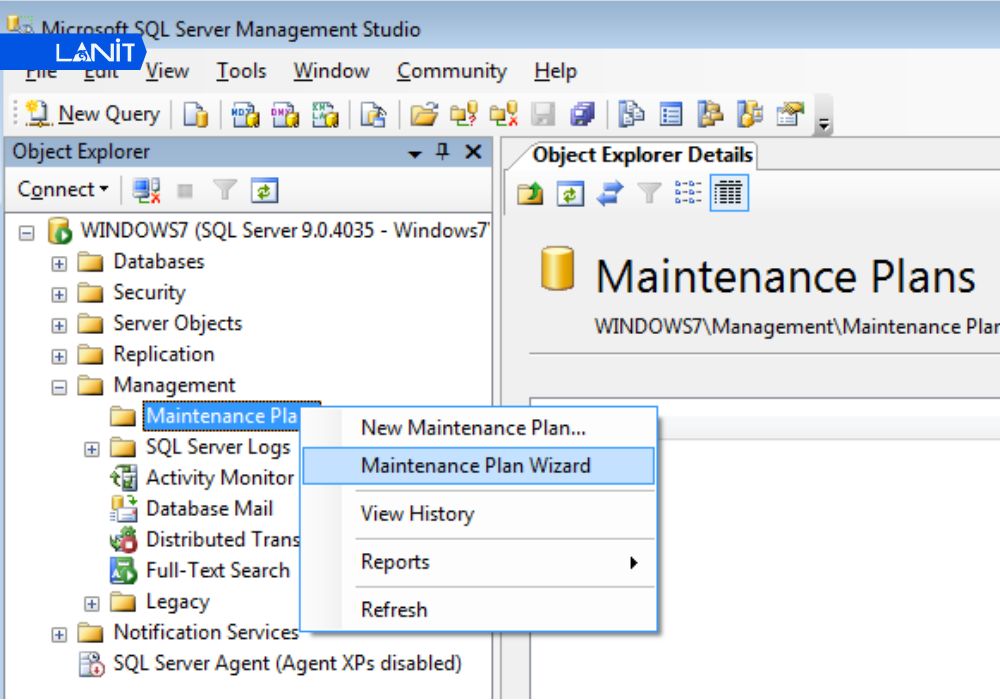The image size is (1000, 700).
Task: Disconnect from the selected server
Action: [147, 189]
